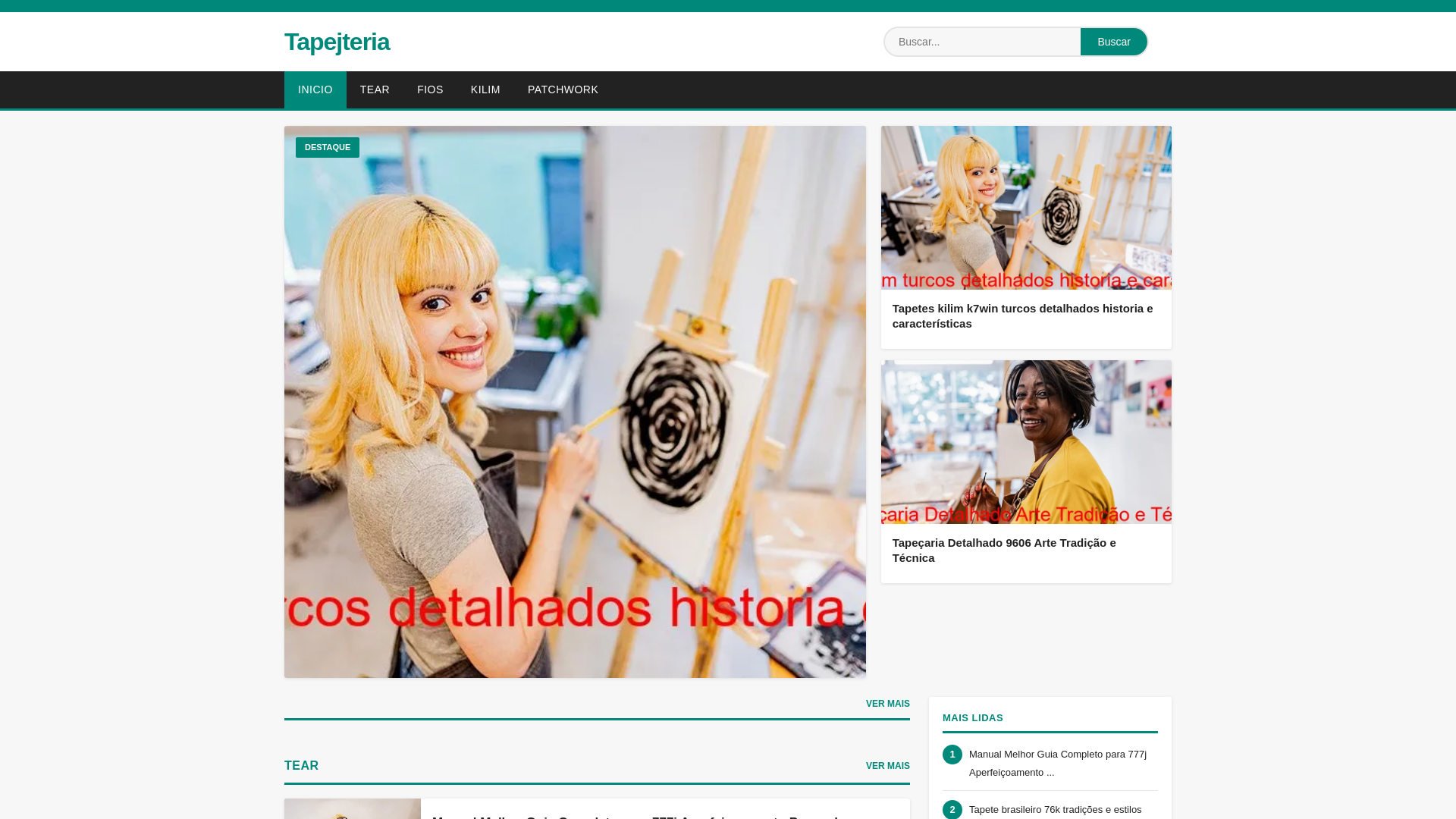Click the TEAR section heading
The width and height of the screenshot is (1456, 819).
(x=302, y=766)
